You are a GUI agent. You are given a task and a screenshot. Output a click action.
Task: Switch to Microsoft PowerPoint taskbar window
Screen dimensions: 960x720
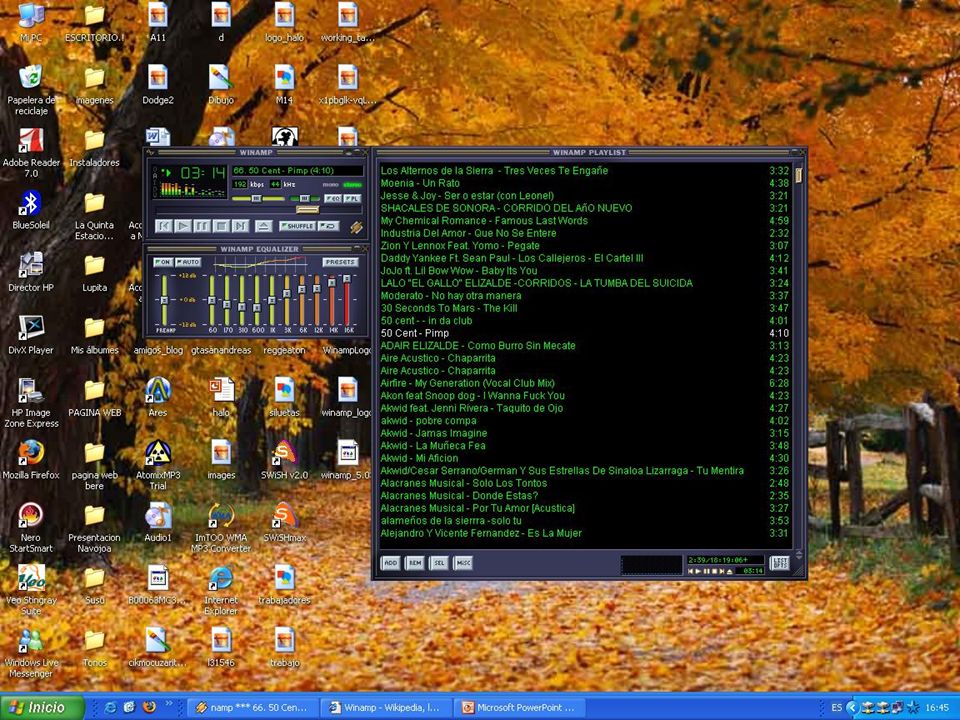click(x=519, y=708)
